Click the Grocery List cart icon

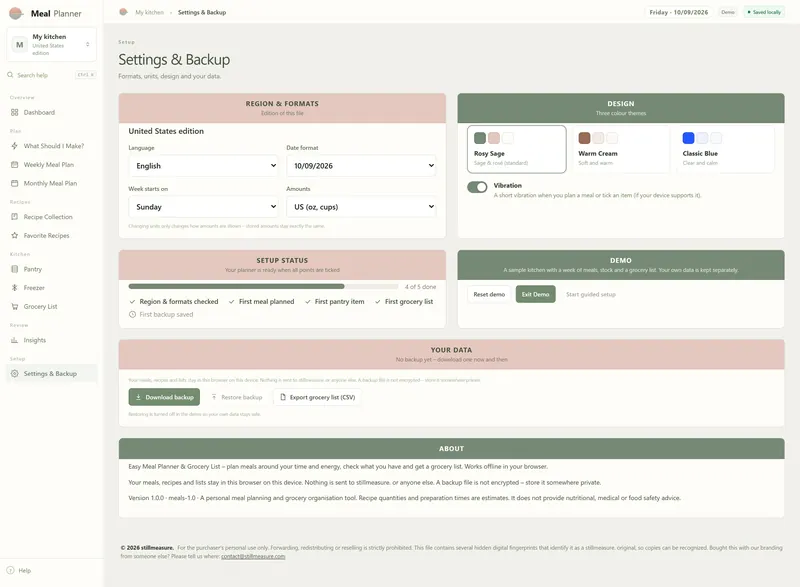14,307
